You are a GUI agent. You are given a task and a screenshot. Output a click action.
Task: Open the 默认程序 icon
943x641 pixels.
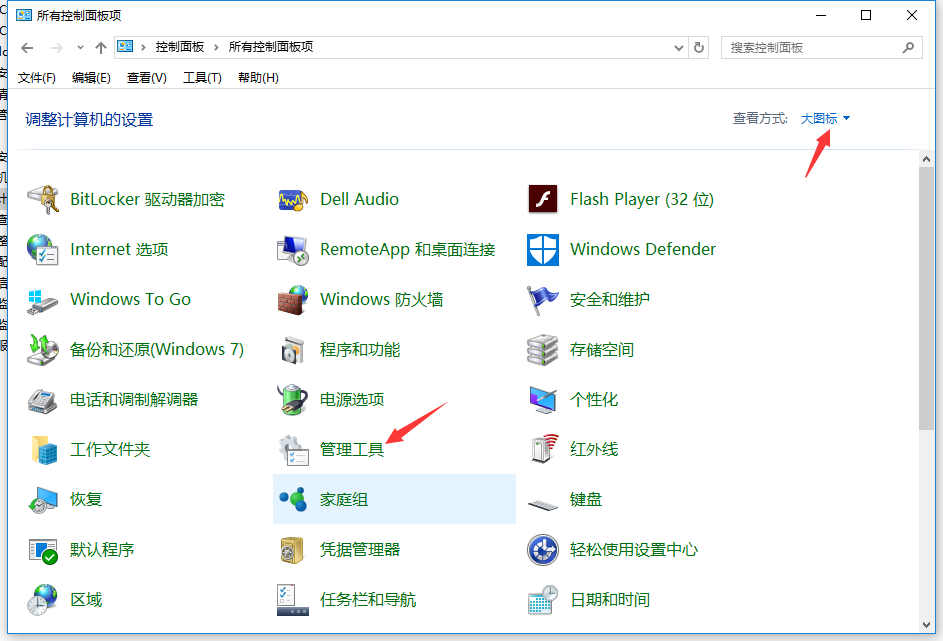point(43,550)
